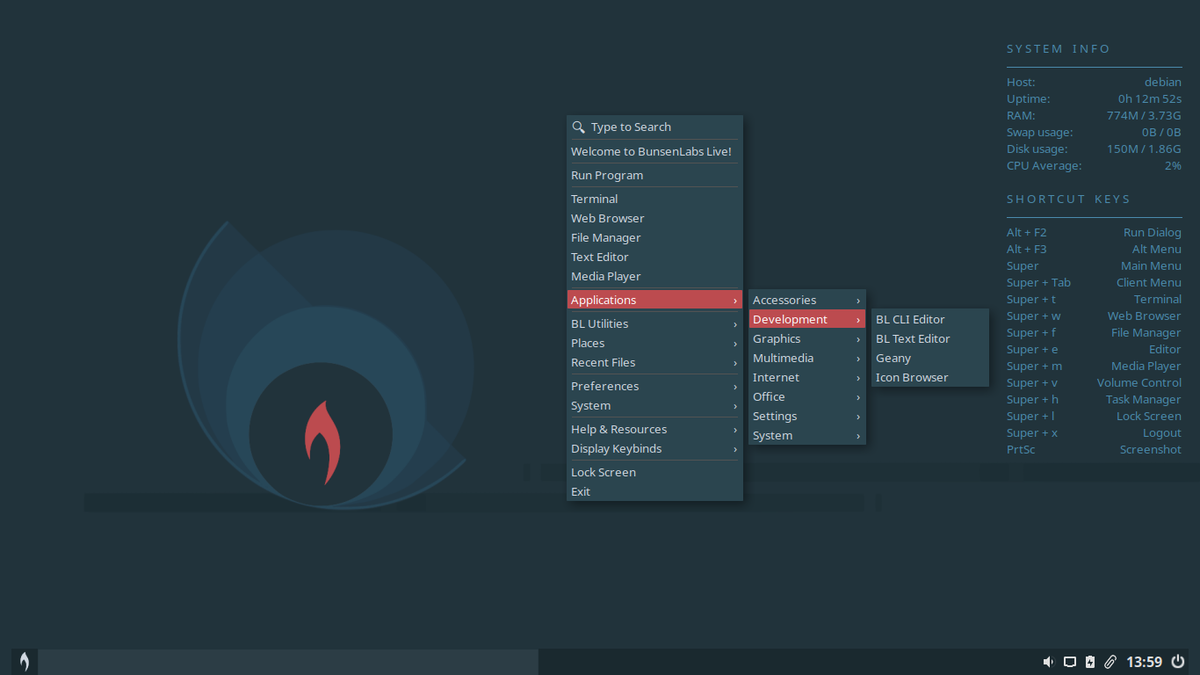Expand the BL Utilities submenu
This screenshot has width=1200, height=675.
654,324
